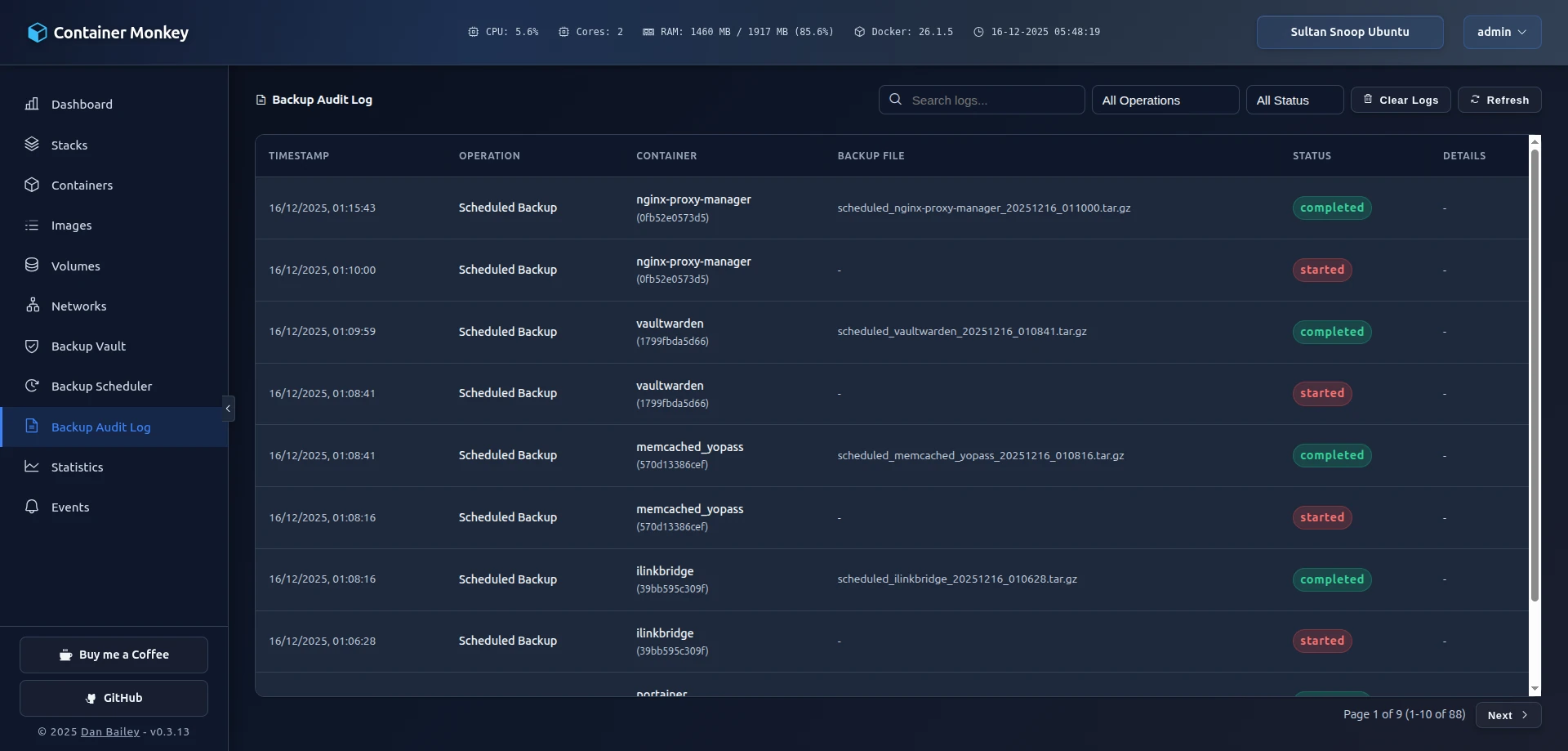Open the All Status filter dropdown
Screen dimensions: 1568x751
click(1294, 100)
